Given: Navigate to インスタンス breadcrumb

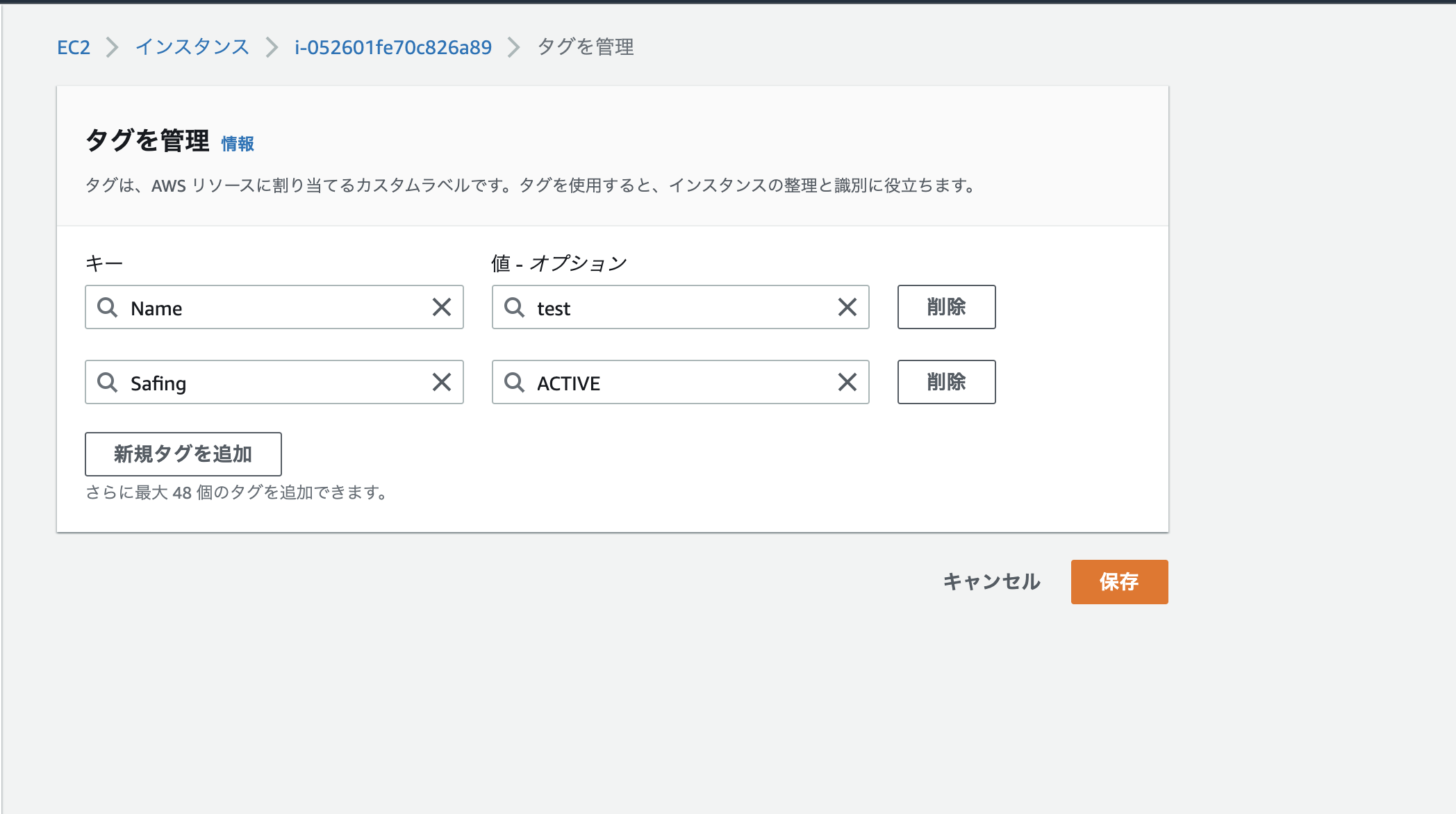Looking at the screenshot, I should click(192, 47).
